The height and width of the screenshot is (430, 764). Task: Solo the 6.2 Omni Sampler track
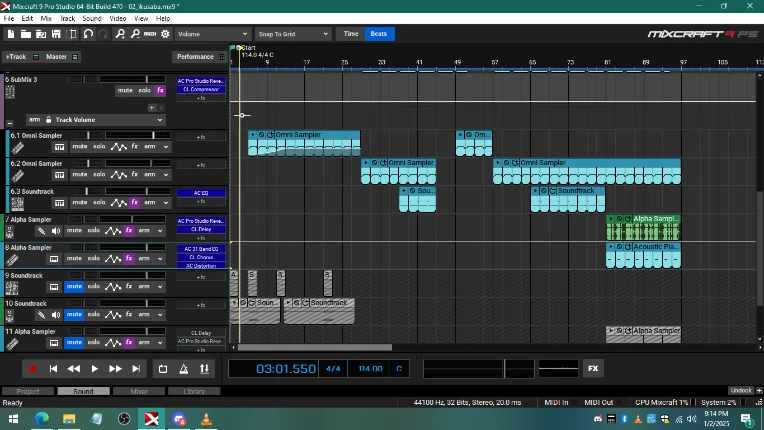pos(99,175)
